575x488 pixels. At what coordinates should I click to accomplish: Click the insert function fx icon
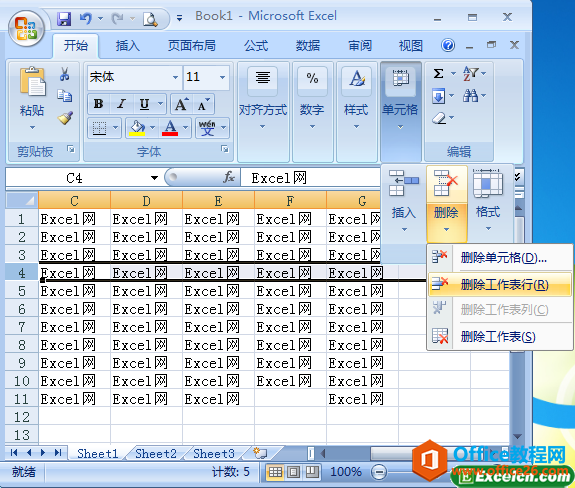[229, 177]
